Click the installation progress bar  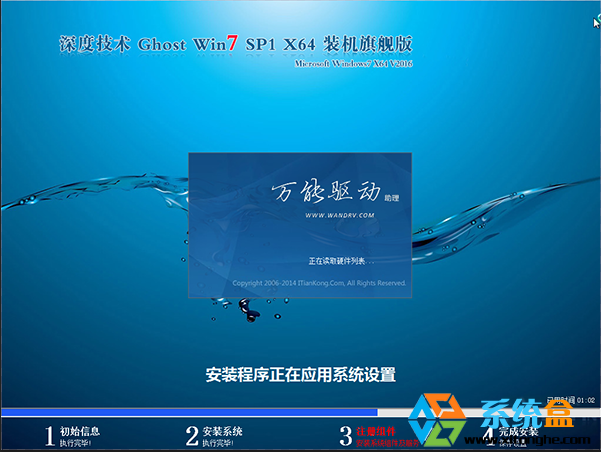(x=300, y=413)
